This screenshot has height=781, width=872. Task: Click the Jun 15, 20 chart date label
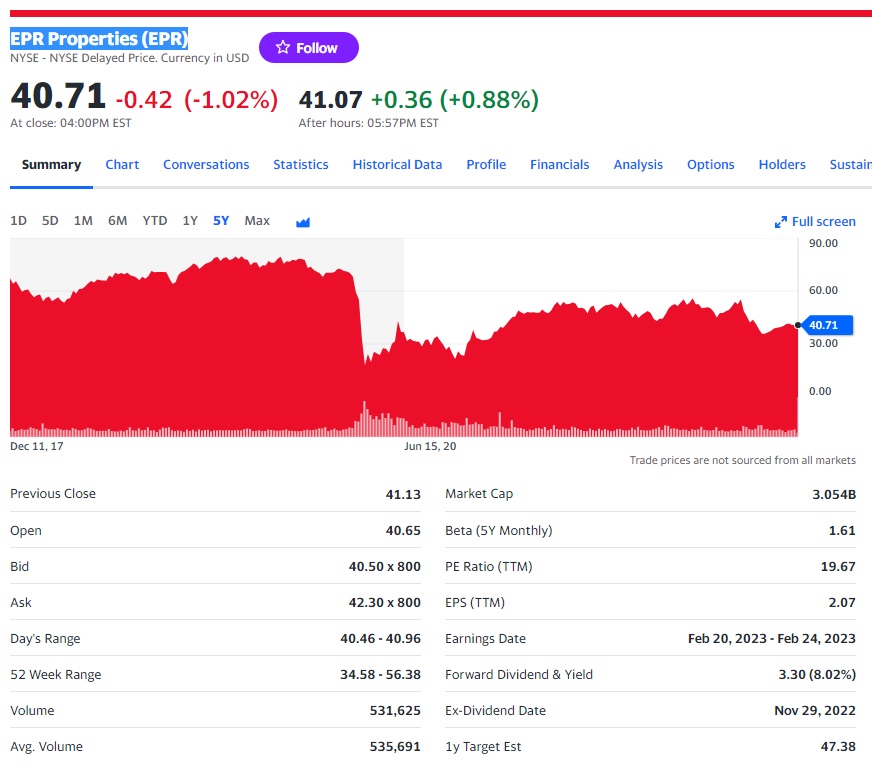coord(430,446)
